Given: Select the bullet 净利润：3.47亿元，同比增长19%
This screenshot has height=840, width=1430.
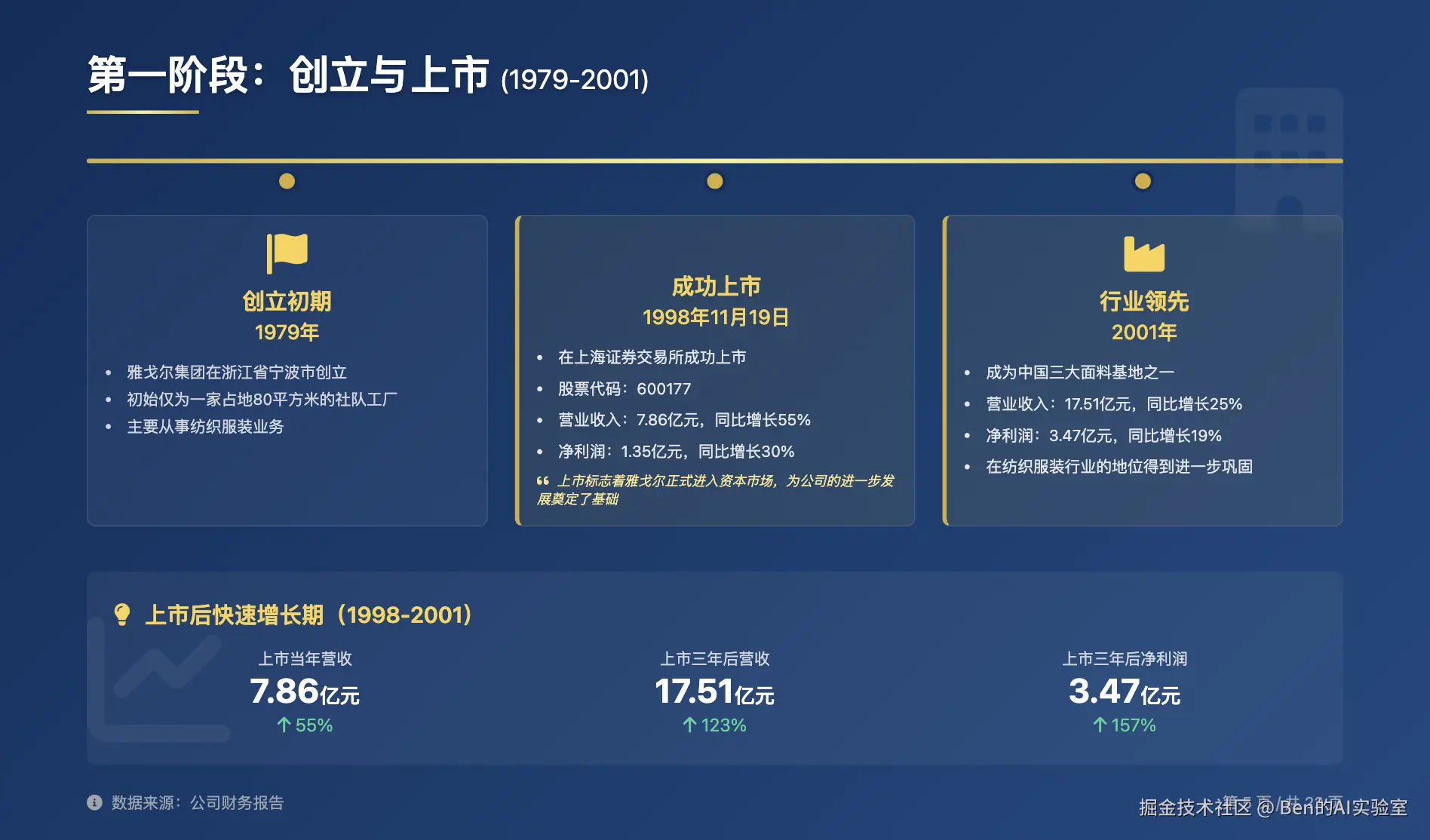Looking at the screenshot, I should [x=1103, y=435].
